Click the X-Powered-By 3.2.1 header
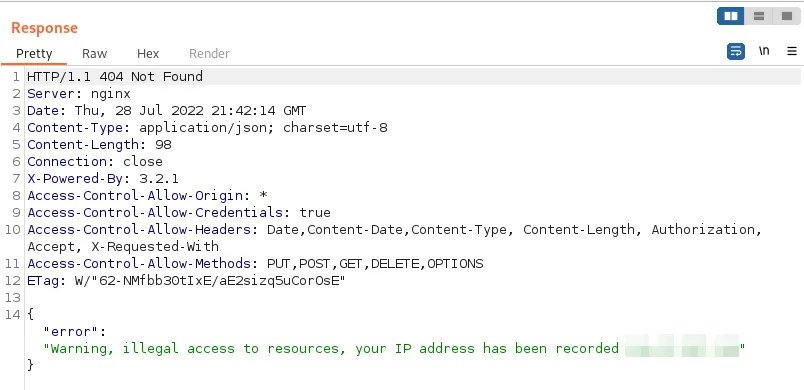The width and height of the screenshot is (804, 390). pos(103,178)
